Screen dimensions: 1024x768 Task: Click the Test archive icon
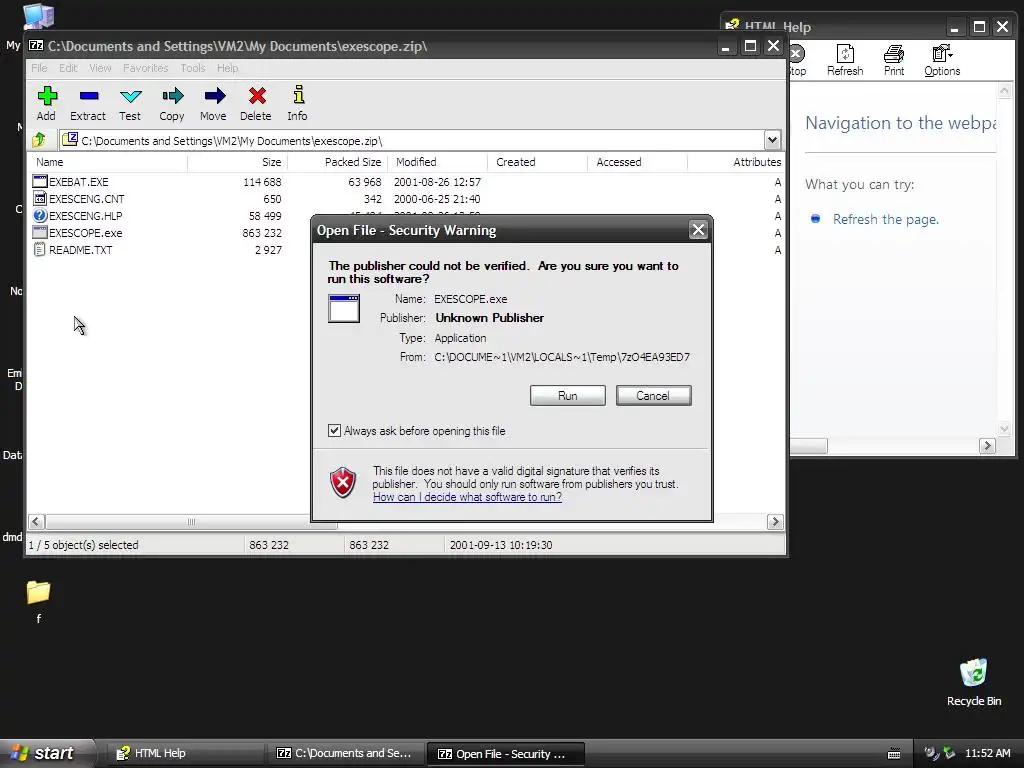(x=131, y=97)
